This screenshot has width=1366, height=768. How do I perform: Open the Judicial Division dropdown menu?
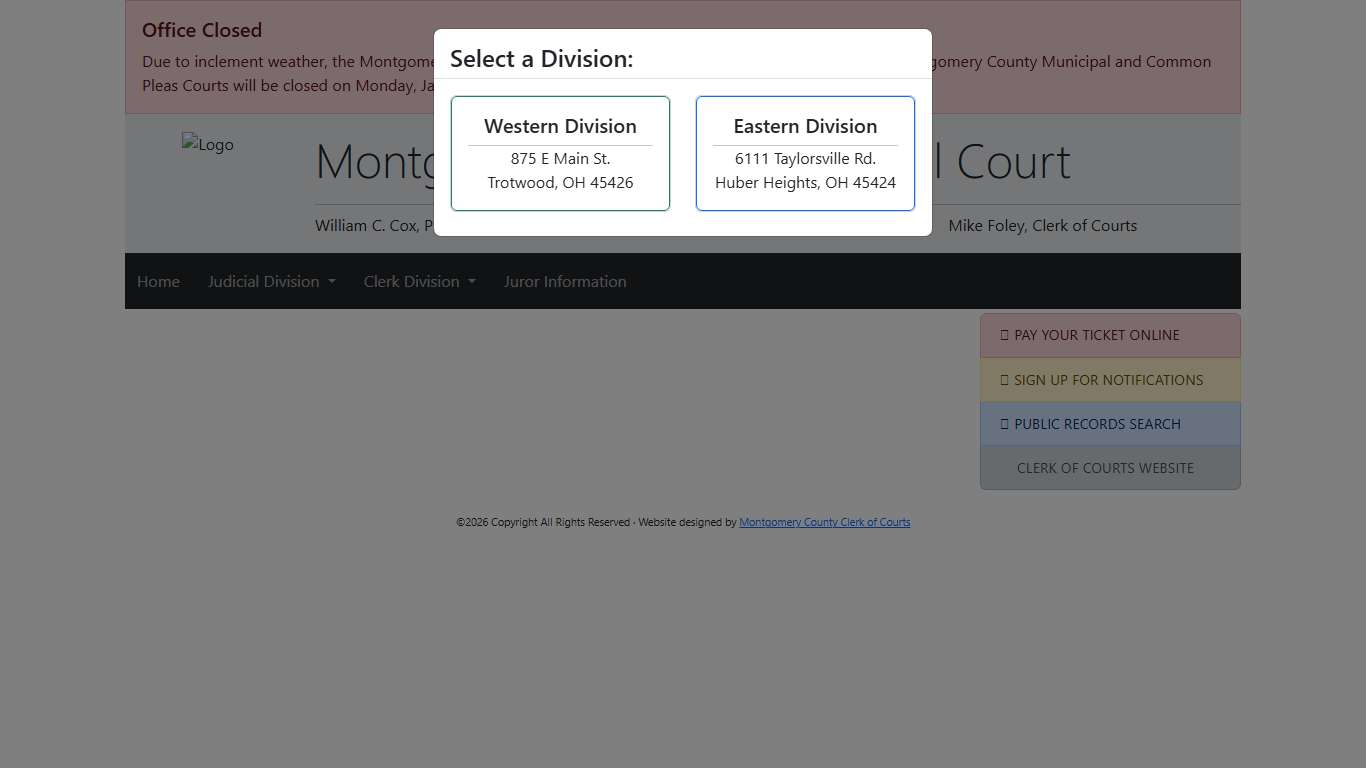[x=265, y=281]
